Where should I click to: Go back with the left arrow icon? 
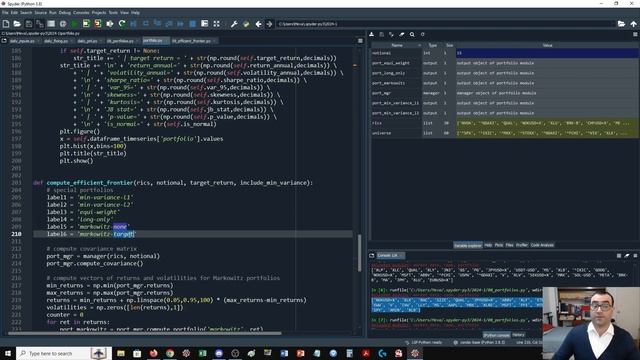coord(258,24)
